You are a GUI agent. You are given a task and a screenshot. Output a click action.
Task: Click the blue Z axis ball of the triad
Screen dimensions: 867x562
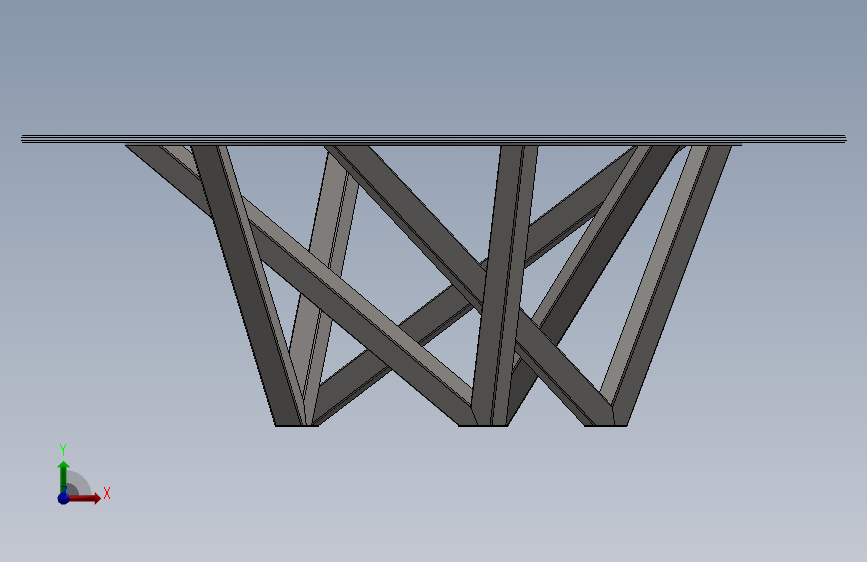pyautogui.click(x=64, y=498)
